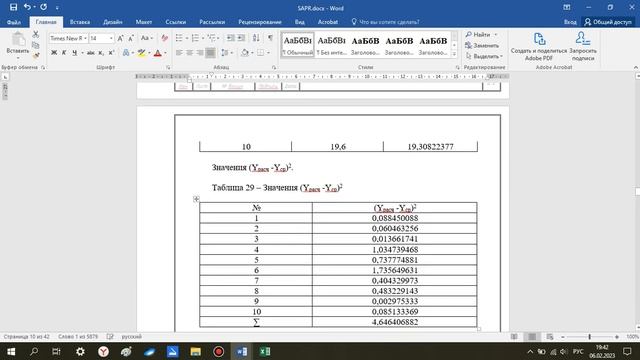Switch to the Дизайн tab
This screenshot has width=640, height=360.
click(x=113, y=22)
